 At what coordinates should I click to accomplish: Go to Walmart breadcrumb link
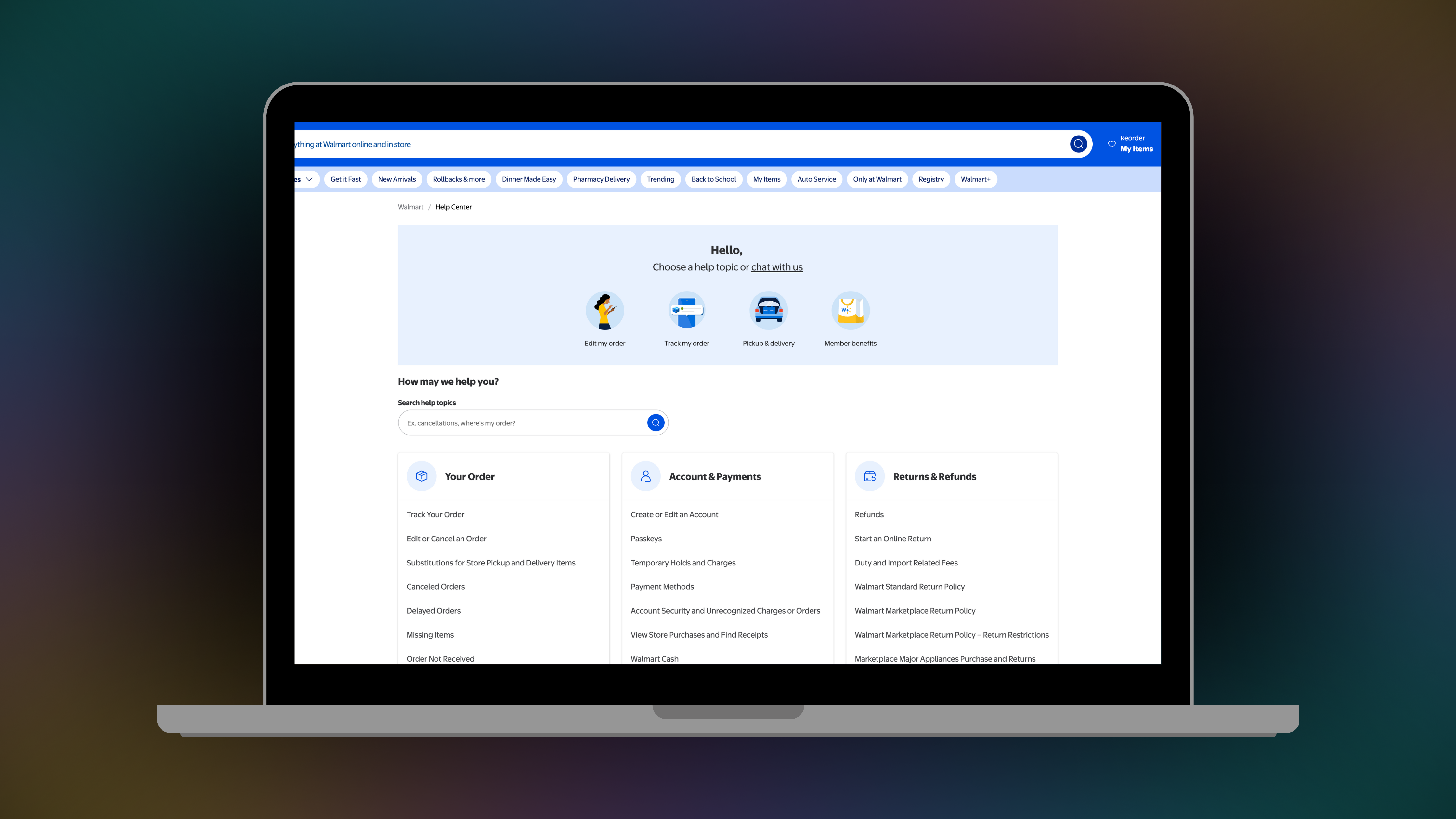click(x=410, y=207)
